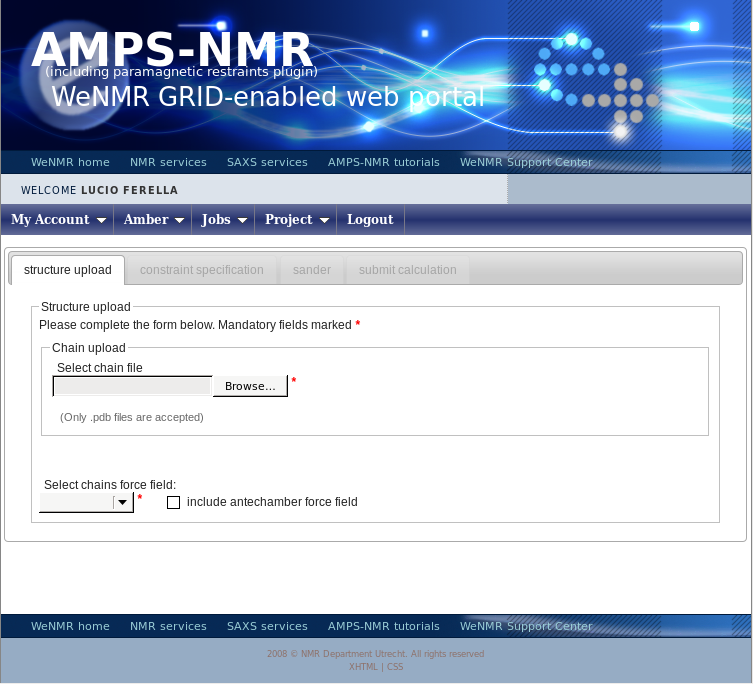Click '2008 © NMR Department Utrecht' copyright

point(376,654)
